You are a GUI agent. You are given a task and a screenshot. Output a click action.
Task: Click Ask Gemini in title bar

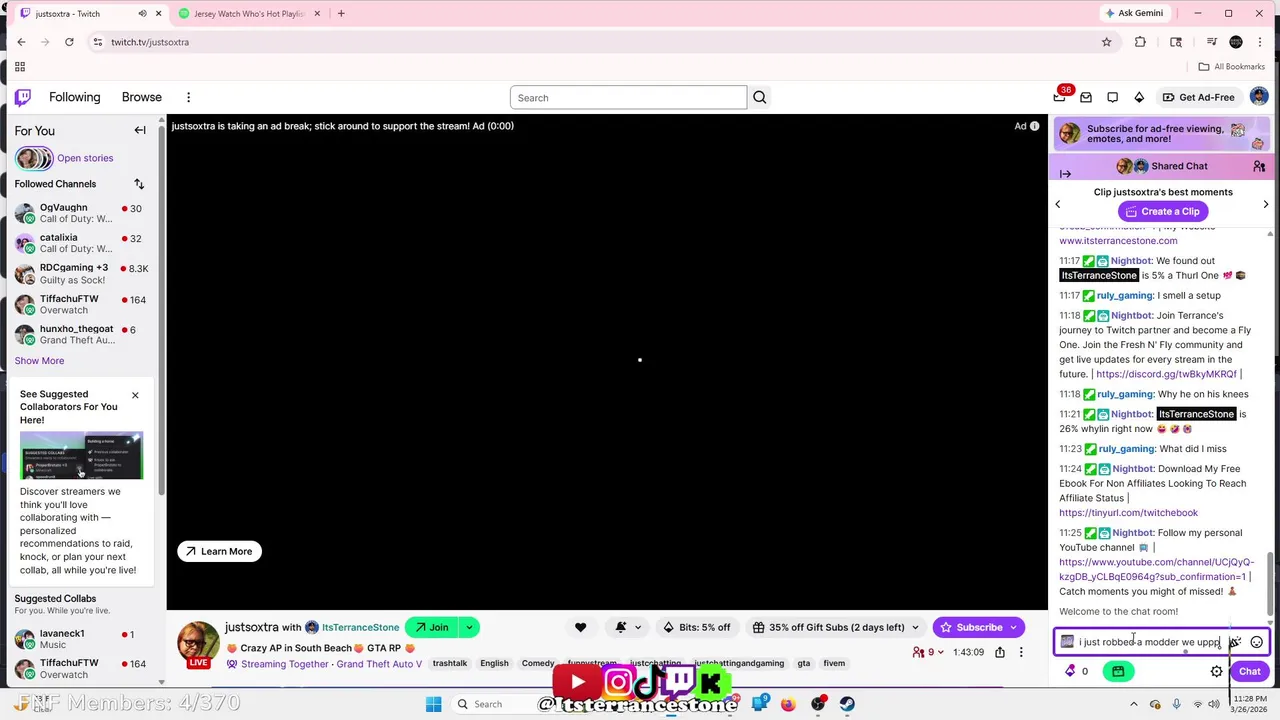[x=1134, y=14]
